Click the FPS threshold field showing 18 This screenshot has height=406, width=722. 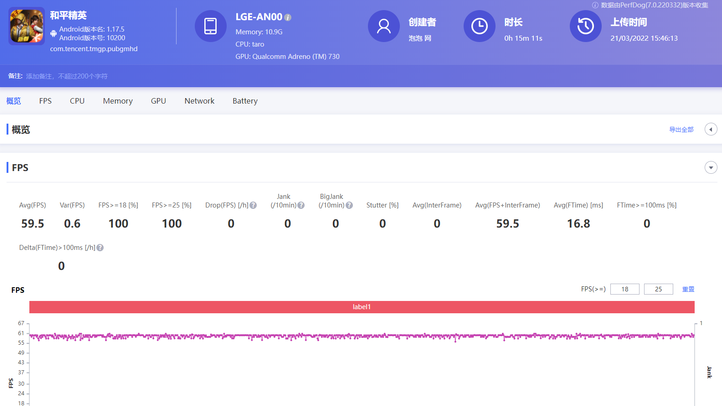624,289
